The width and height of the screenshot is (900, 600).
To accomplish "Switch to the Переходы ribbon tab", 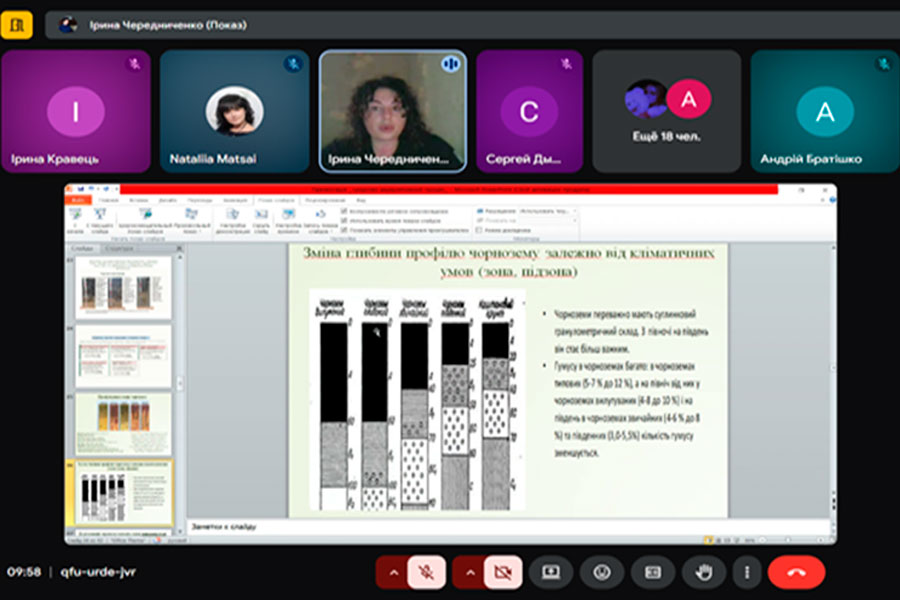I will point(200,200).
